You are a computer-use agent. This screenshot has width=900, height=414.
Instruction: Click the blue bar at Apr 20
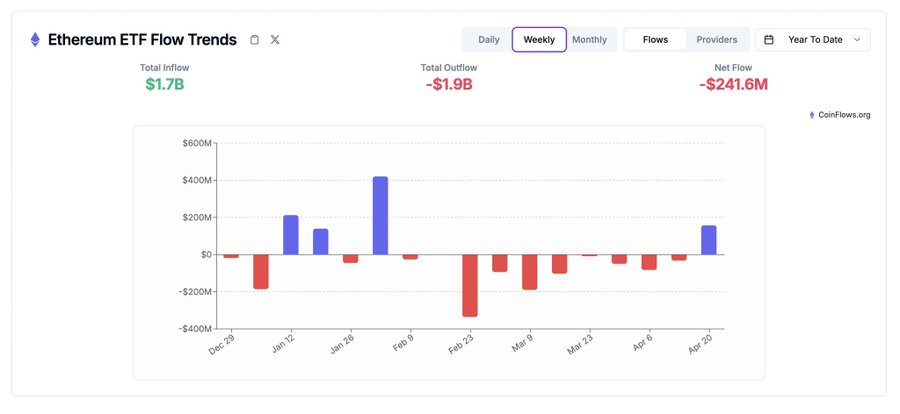pos(709,240)
